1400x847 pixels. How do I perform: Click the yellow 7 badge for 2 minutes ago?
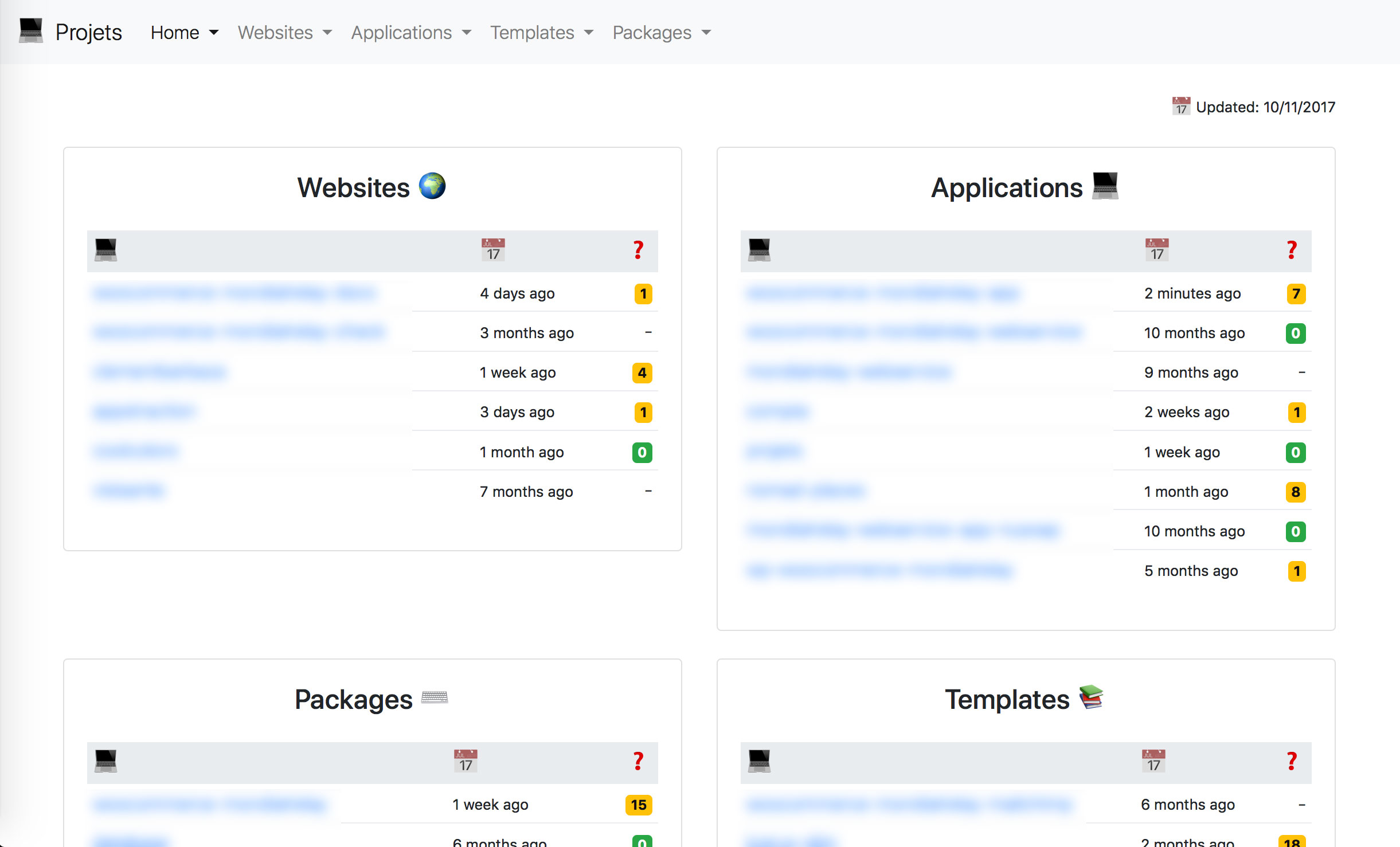[x=1296, y=294]
